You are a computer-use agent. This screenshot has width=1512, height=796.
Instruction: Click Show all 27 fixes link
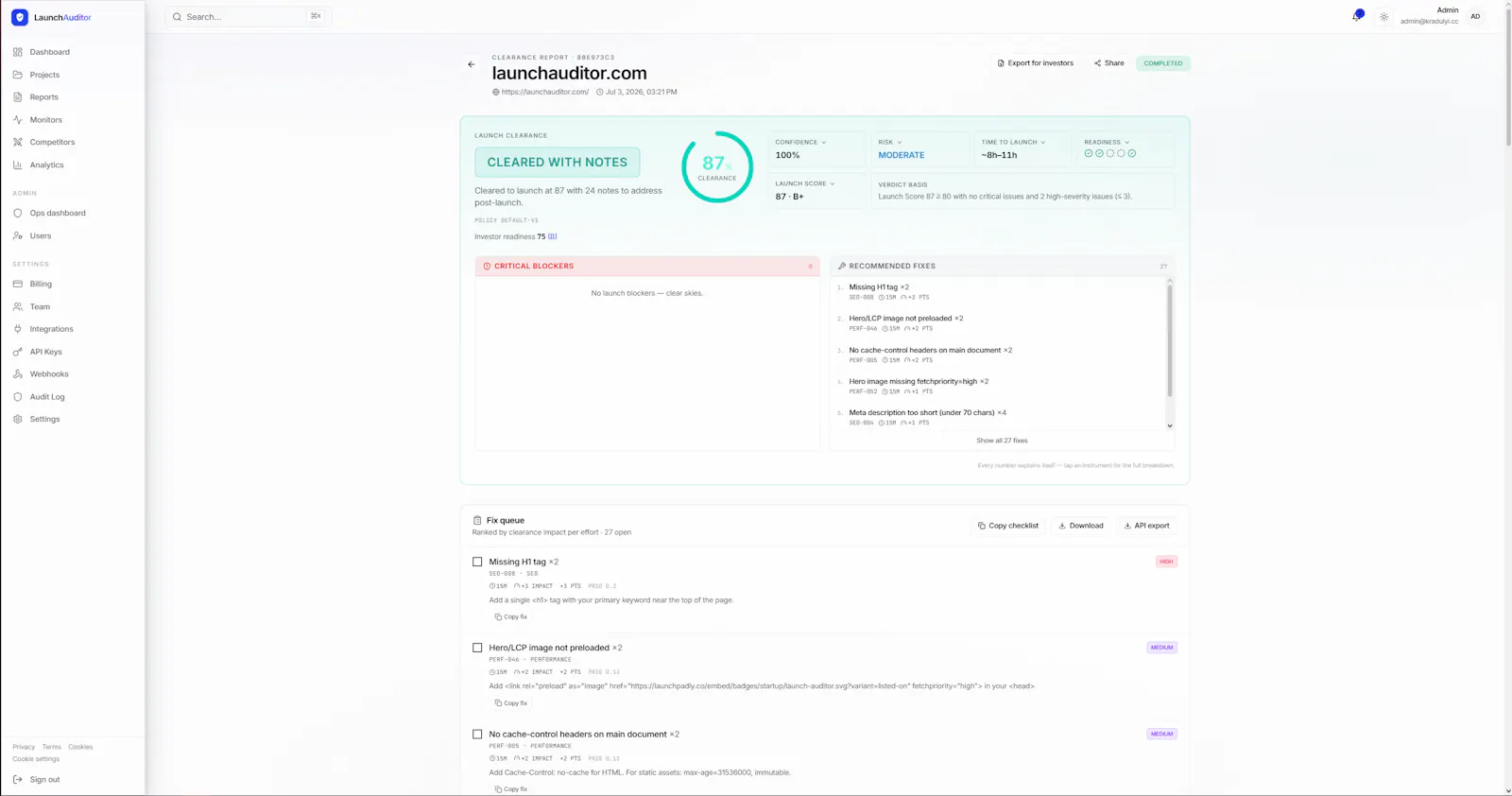(1002, 441)
